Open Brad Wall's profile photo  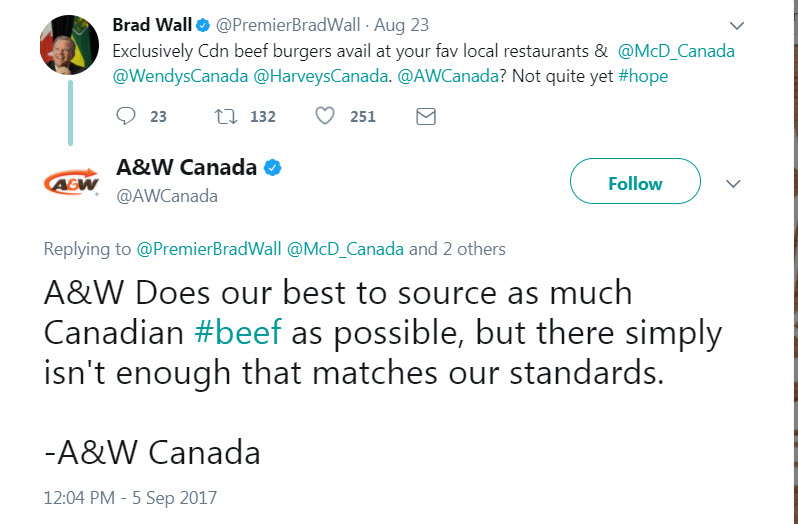click(69, 45)
